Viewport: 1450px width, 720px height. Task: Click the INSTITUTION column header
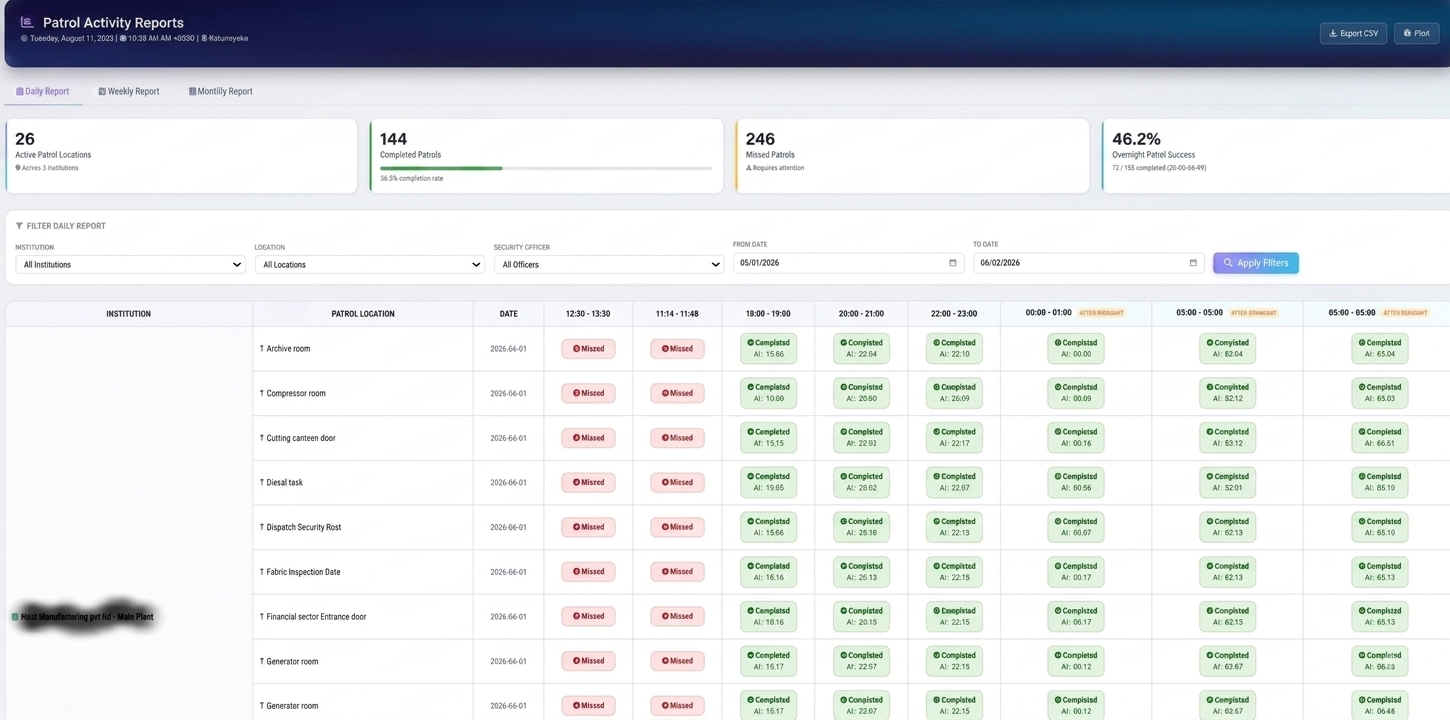(x=129, y=314)
